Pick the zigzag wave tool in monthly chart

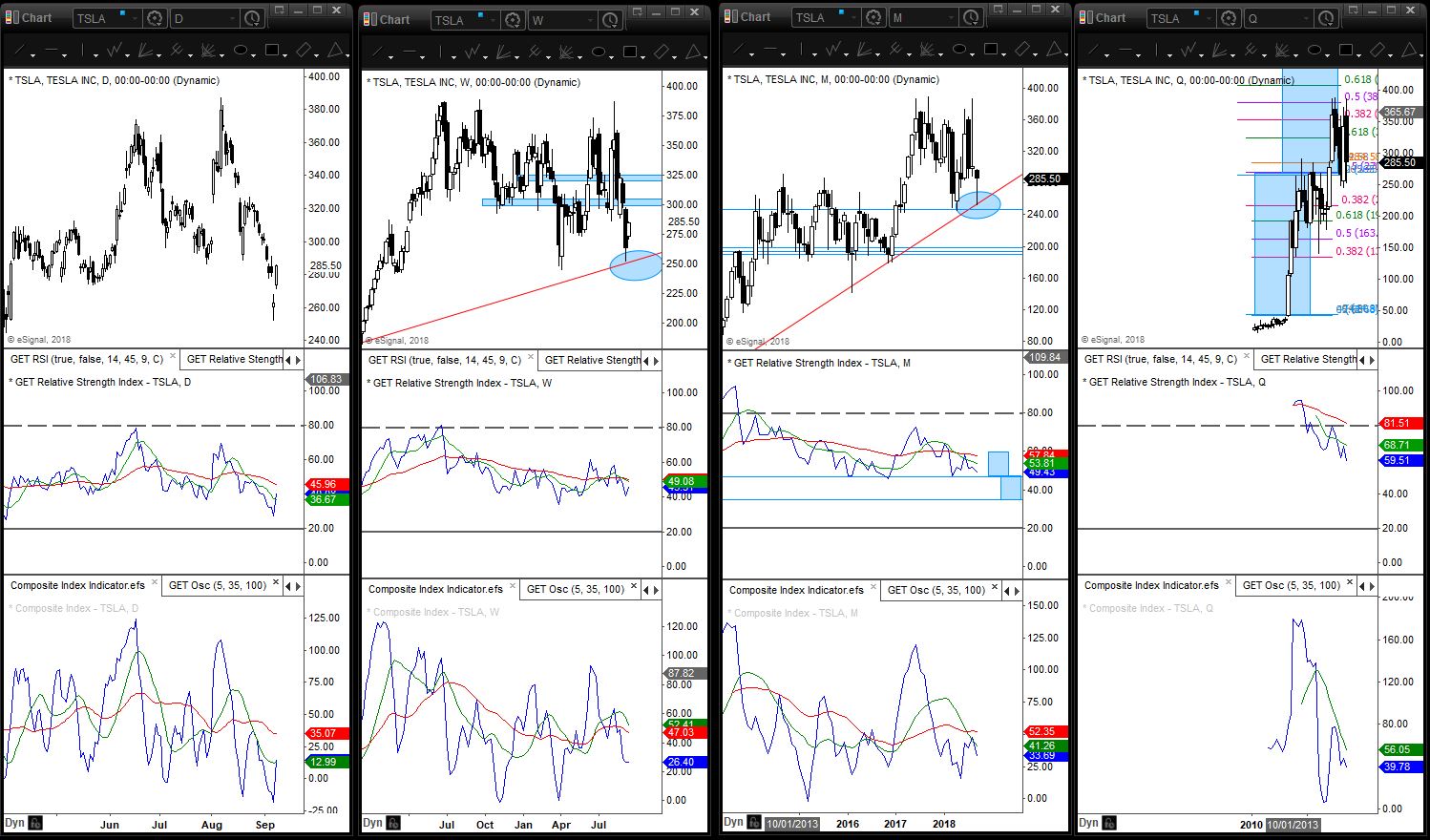pyautogui.click(x=835, y=49)
